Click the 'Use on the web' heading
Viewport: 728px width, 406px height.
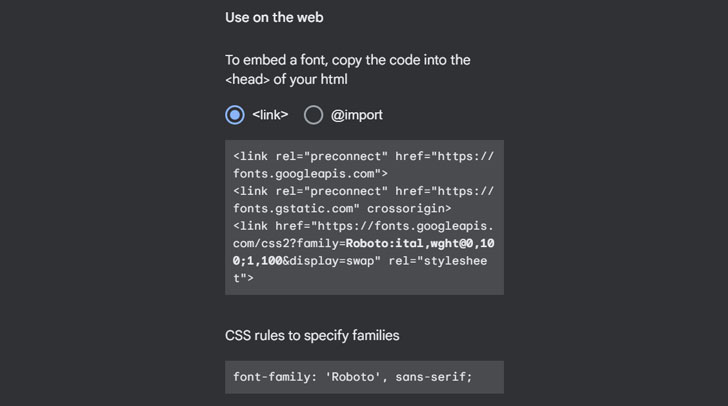pos(274,17)
